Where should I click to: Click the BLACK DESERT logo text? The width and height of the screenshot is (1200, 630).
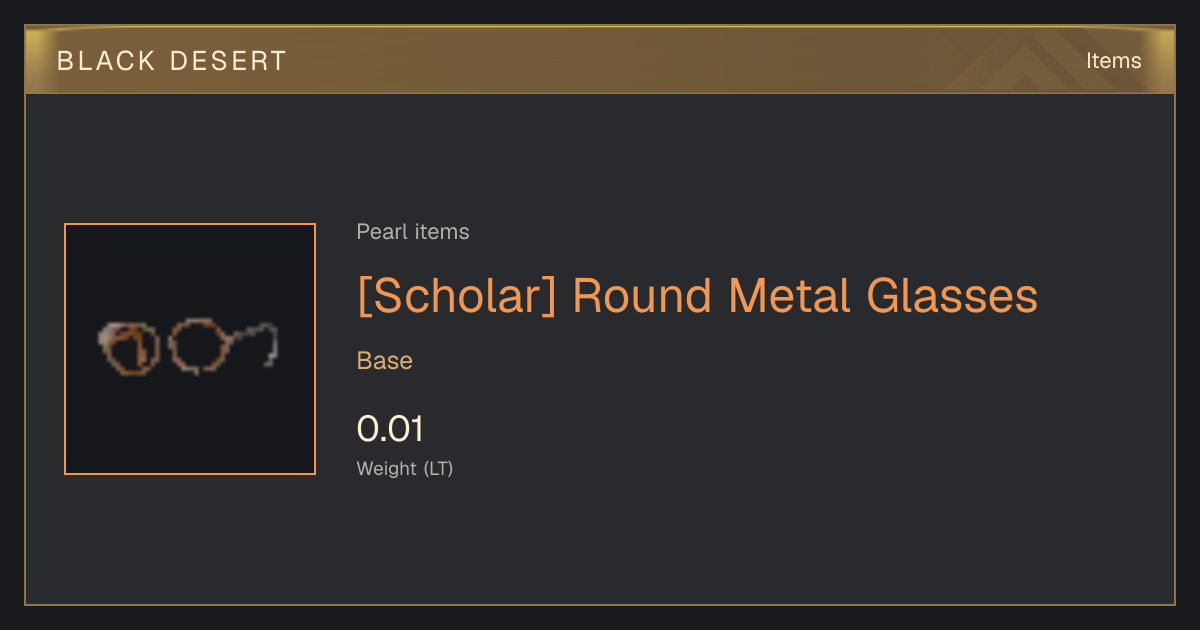coord(172,61)
